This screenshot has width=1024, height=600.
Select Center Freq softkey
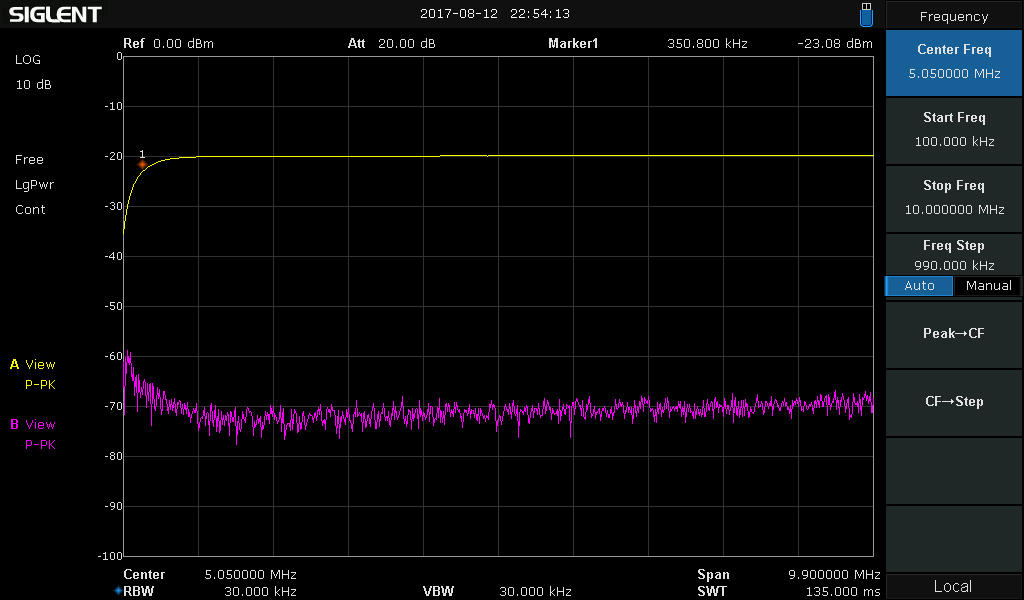point(953,62)
